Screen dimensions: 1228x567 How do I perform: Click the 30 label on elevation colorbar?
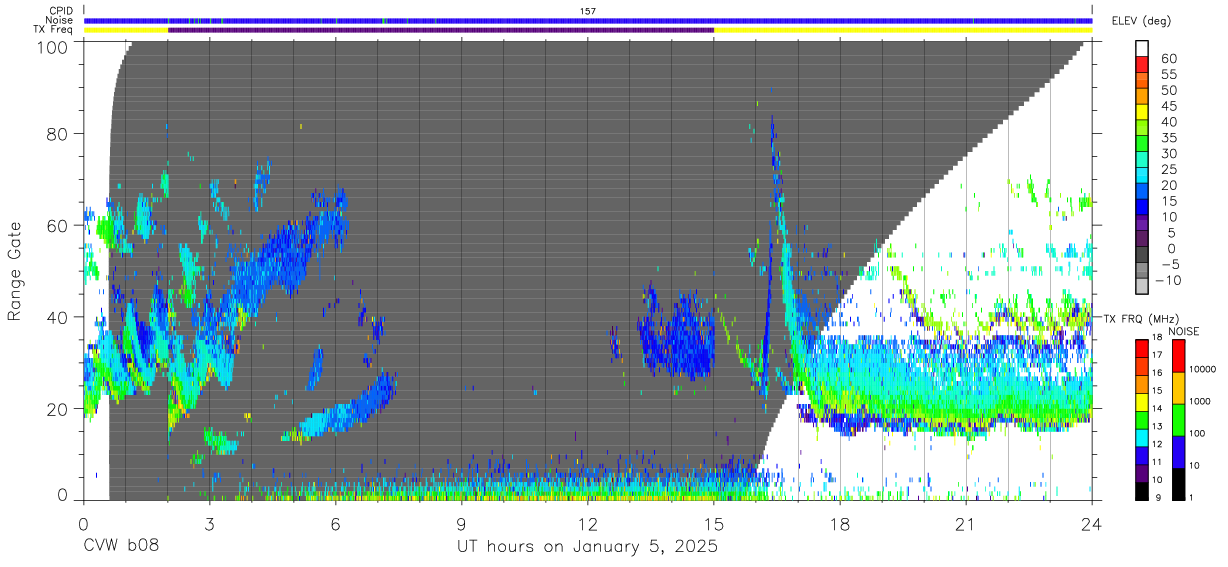(x=1168, y=154)
